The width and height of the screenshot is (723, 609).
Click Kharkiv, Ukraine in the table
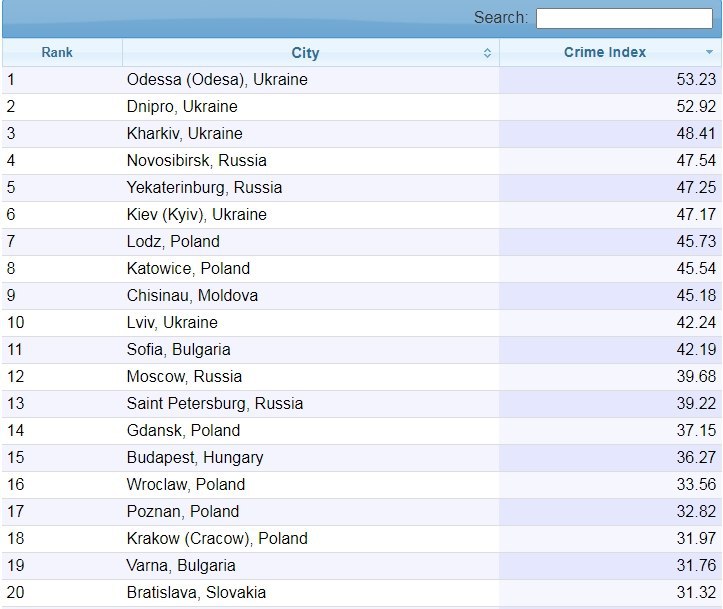tap(184, 134)
